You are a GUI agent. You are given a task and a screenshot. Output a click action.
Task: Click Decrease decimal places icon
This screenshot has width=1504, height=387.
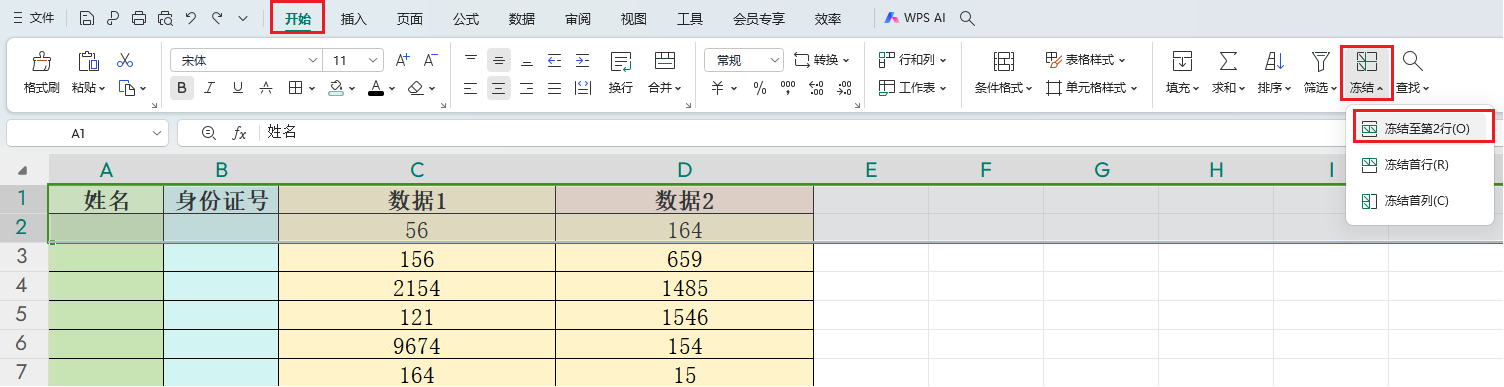point(844,88)
